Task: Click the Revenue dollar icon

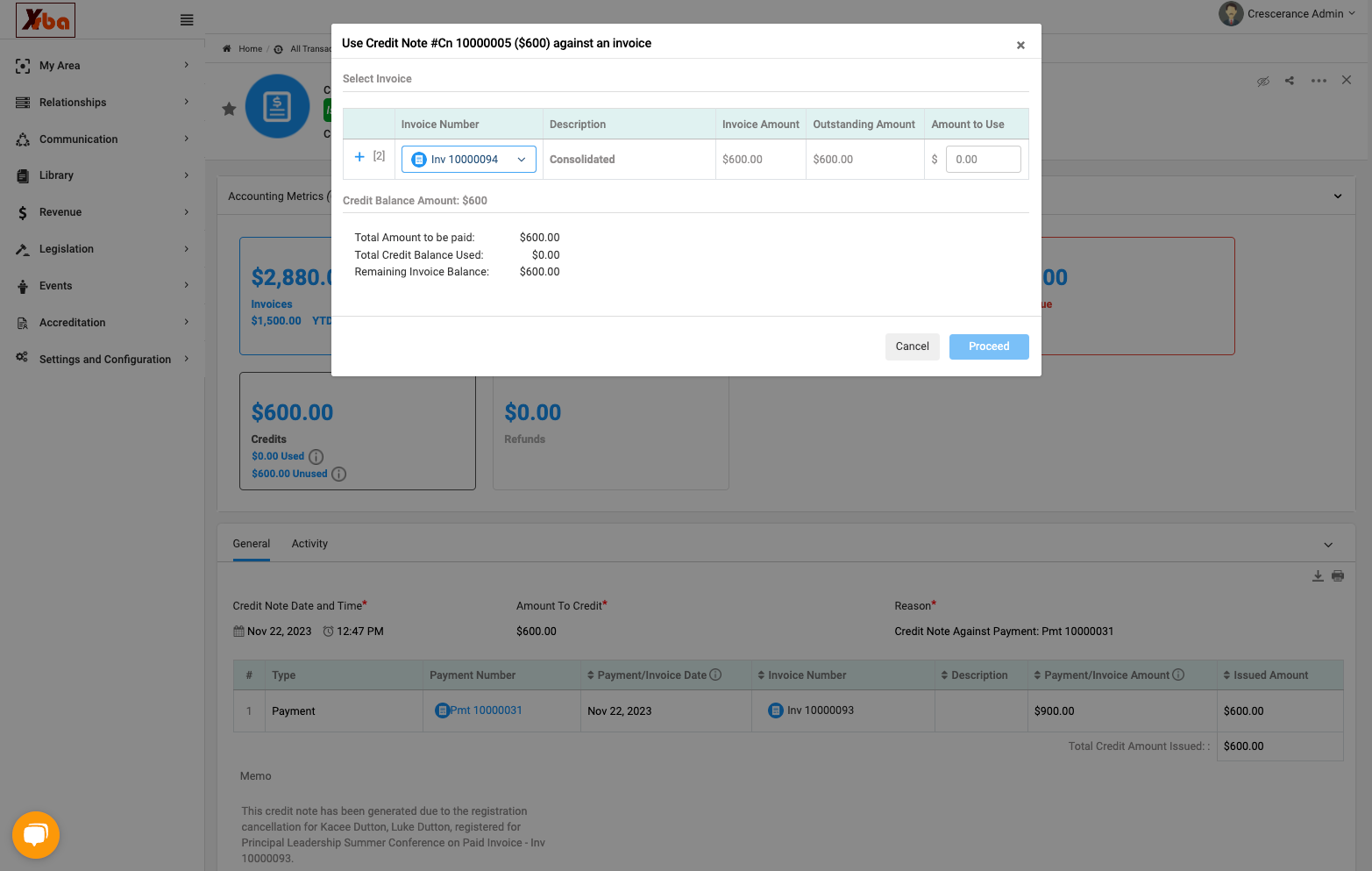Action: click(23, 212)
